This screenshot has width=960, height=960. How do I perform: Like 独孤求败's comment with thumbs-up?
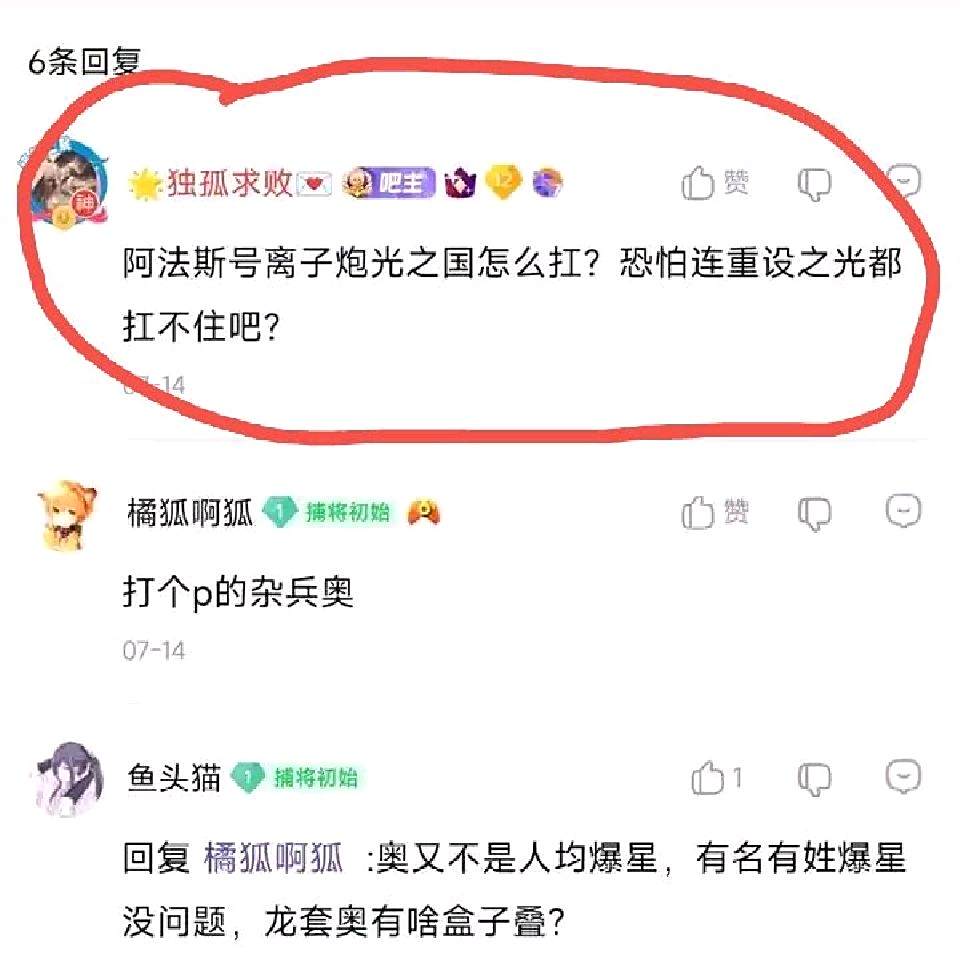point(714,182)
